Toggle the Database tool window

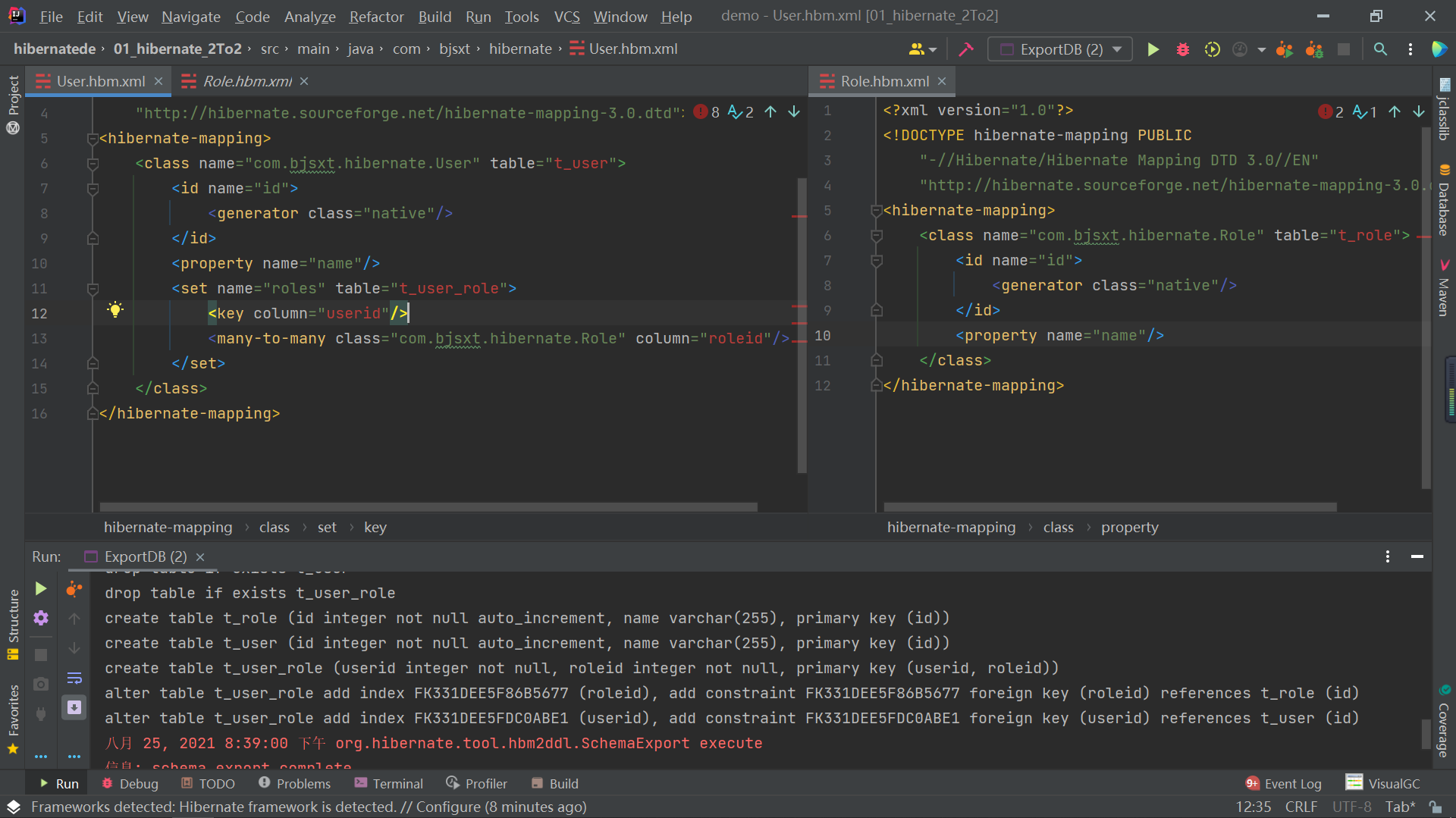coord(1444,200)
